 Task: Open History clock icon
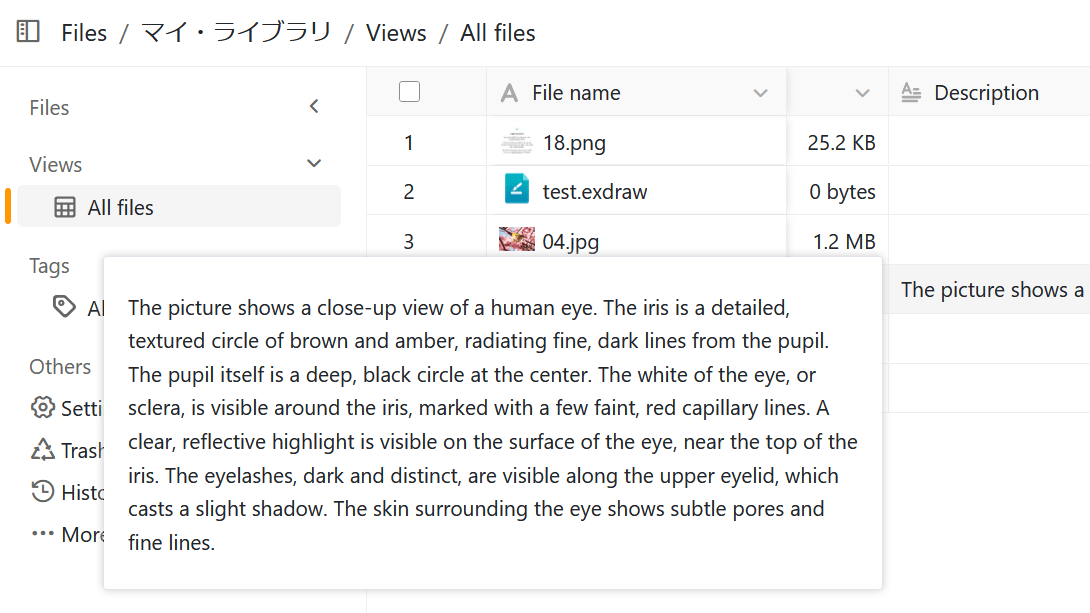coord(42,492)
